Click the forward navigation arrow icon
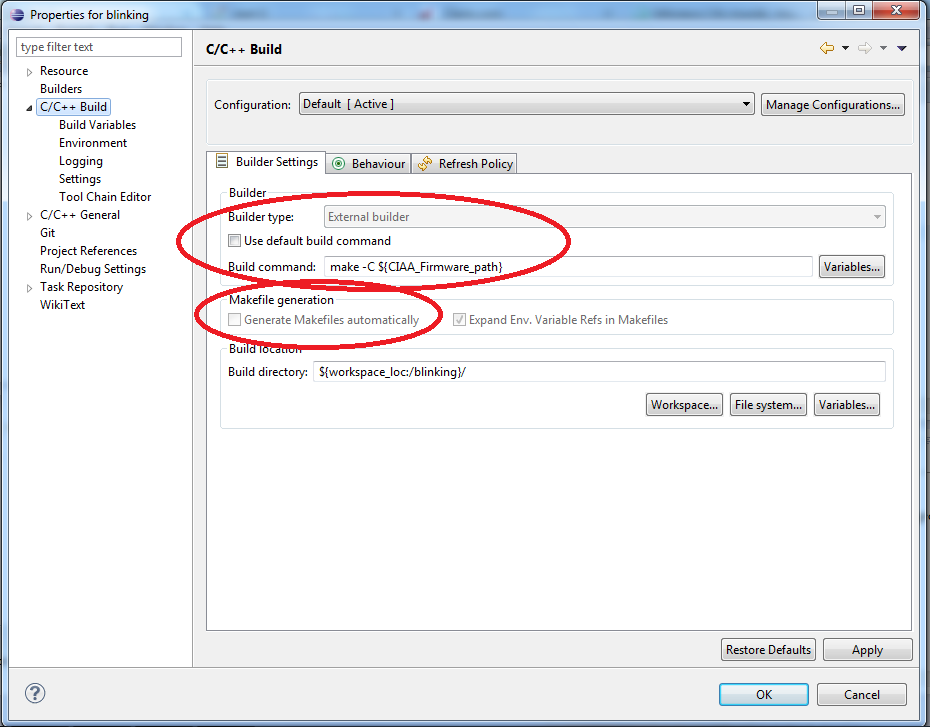 point(865,48)
